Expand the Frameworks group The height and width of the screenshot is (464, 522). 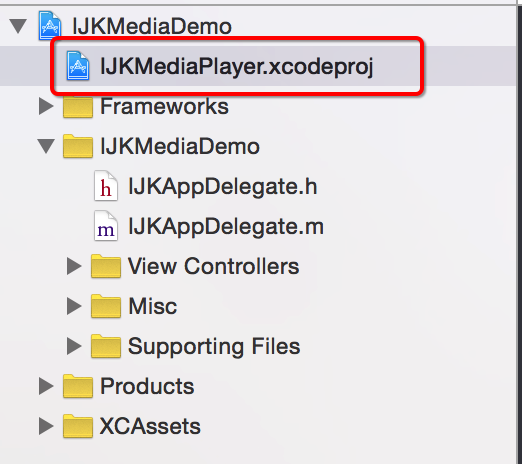click(46, 106)
